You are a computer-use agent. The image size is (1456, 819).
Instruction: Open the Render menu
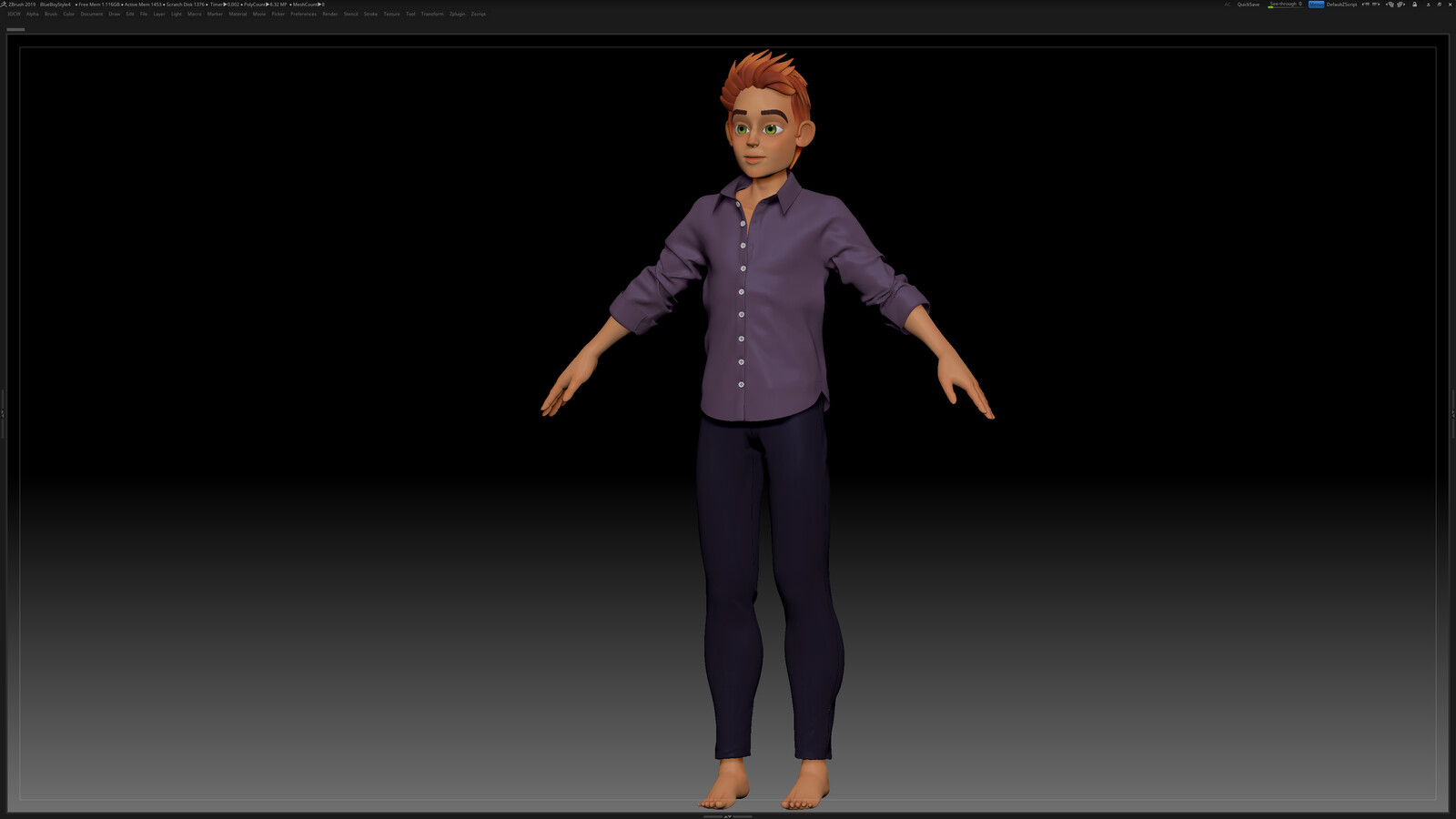coord(330,14)
